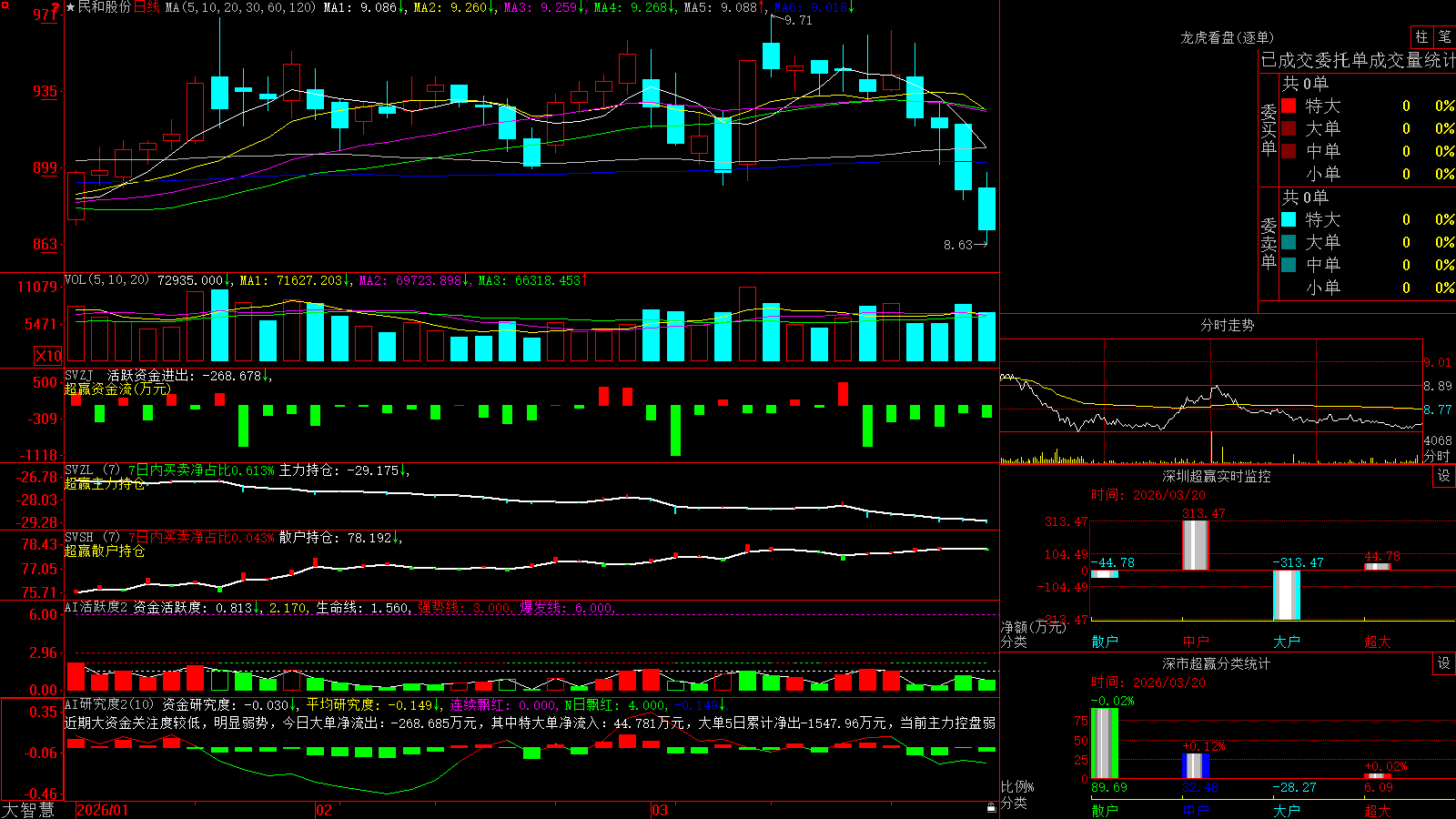Click the 52.48 中户 percentage value
Image resolution: width=1456 pixels, height=819 pixels.
pos(1200,787)
